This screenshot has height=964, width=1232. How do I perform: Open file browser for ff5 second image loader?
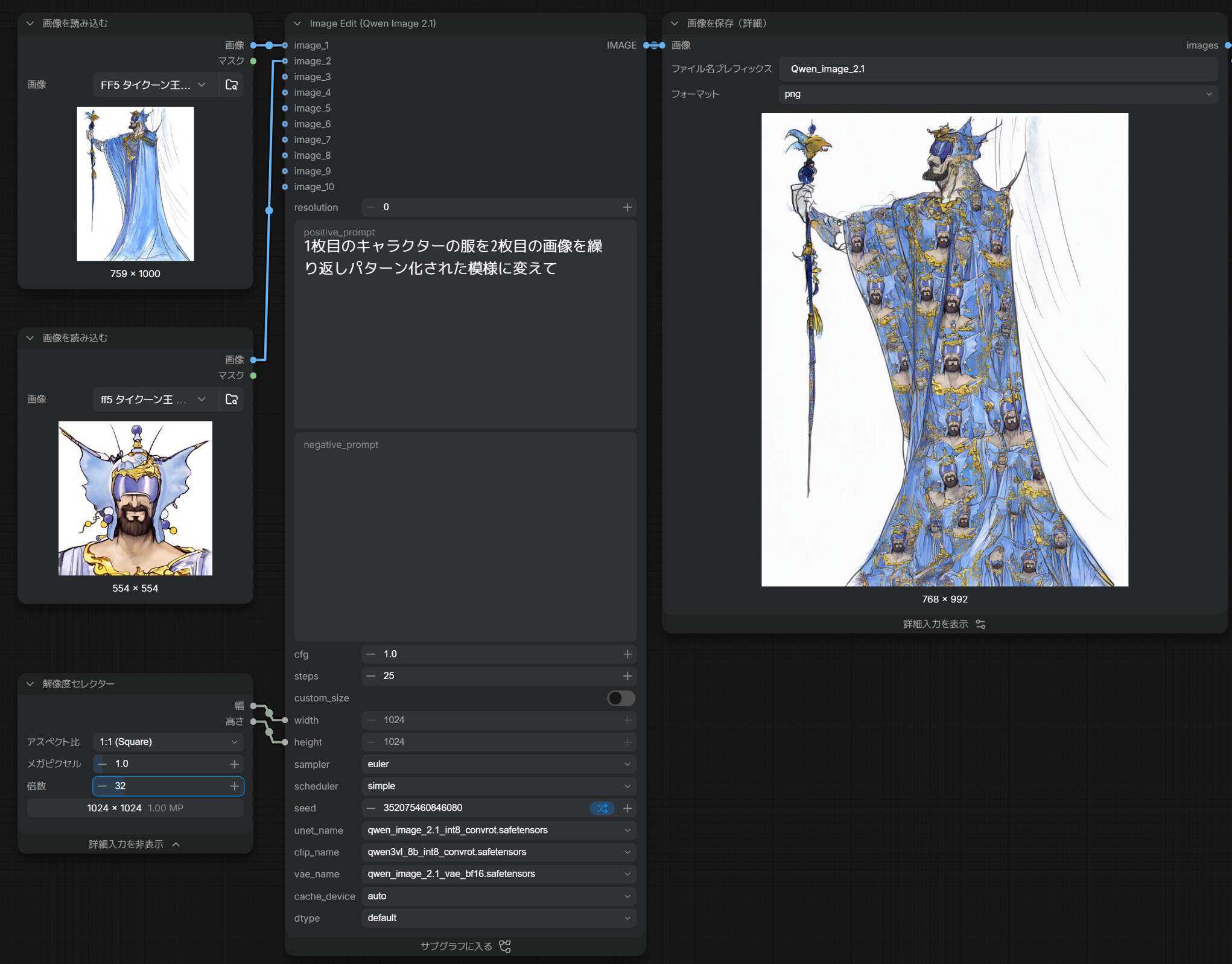tap(232, 400)
